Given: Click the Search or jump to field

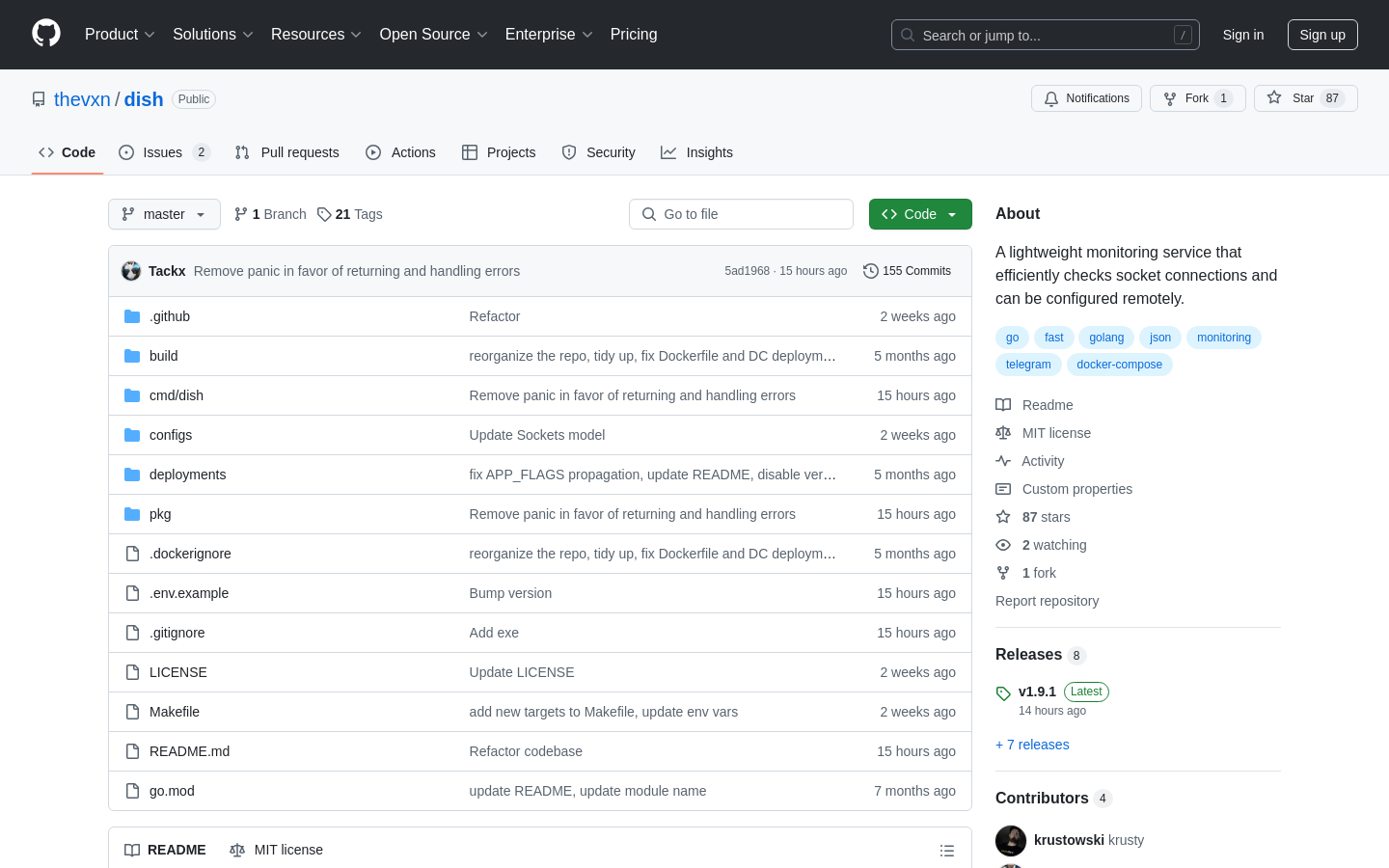Looking at the screenshot, I should pos(1046,35).
